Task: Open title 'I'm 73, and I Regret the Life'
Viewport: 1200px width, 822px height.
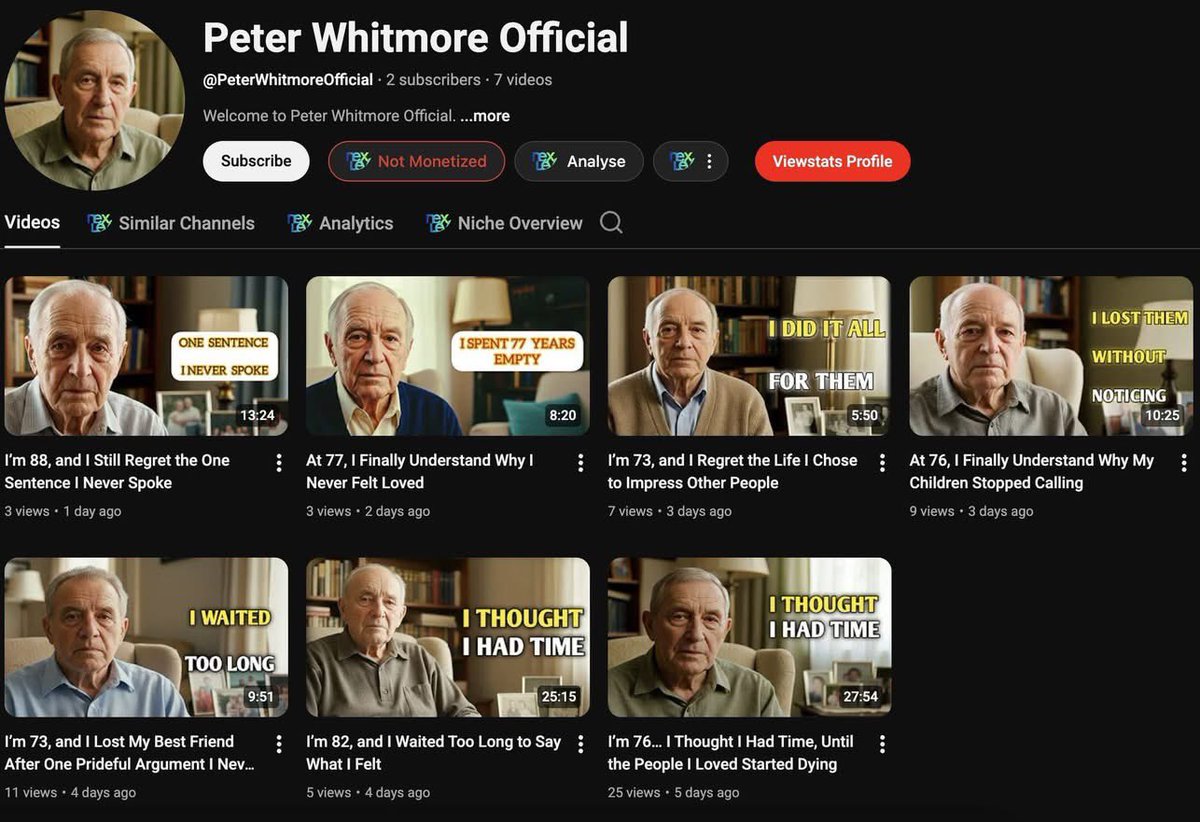Action: (733, 471)
